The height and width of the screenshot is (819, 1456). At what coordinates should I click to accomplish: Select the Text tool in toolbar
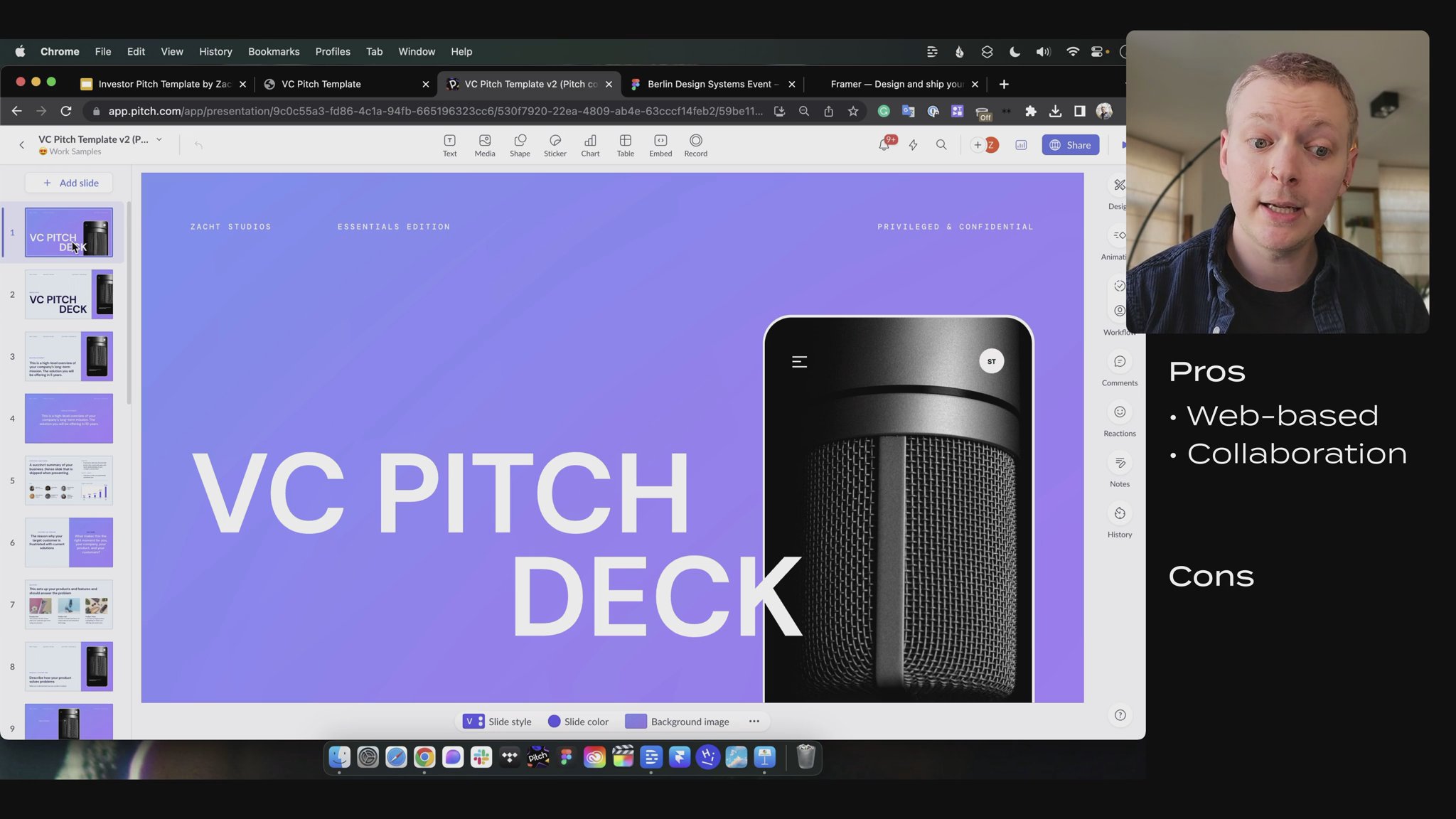[449, 145]
